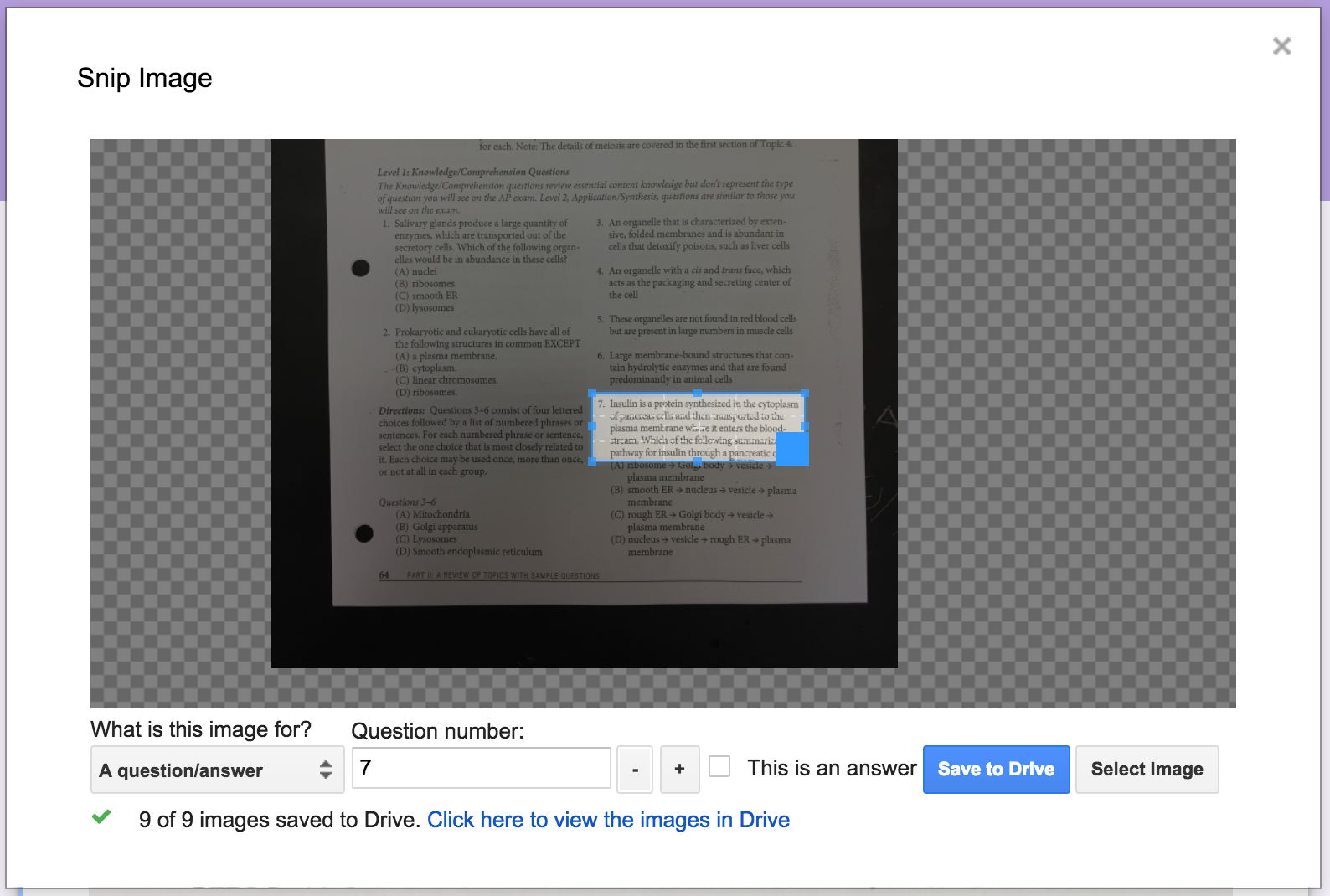Click the 'Snip Image' dialog title
Screen dimensions: 1330x896
tap(145, 78)
